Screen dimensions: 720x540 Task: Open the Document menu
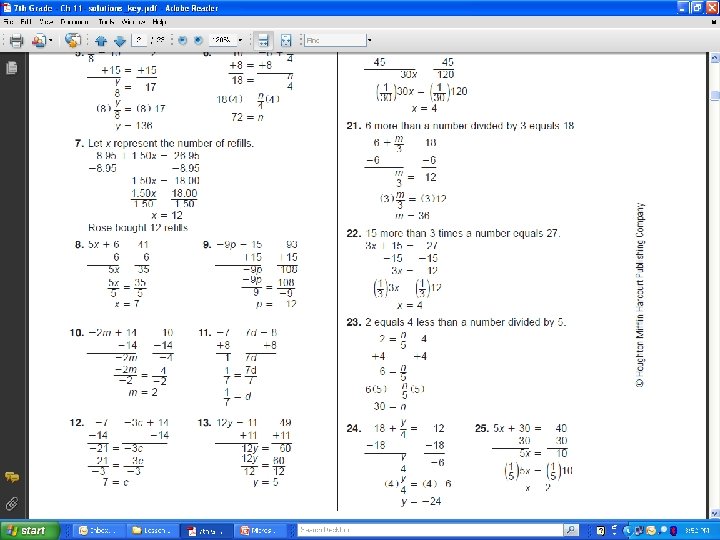tap(74, 22)
